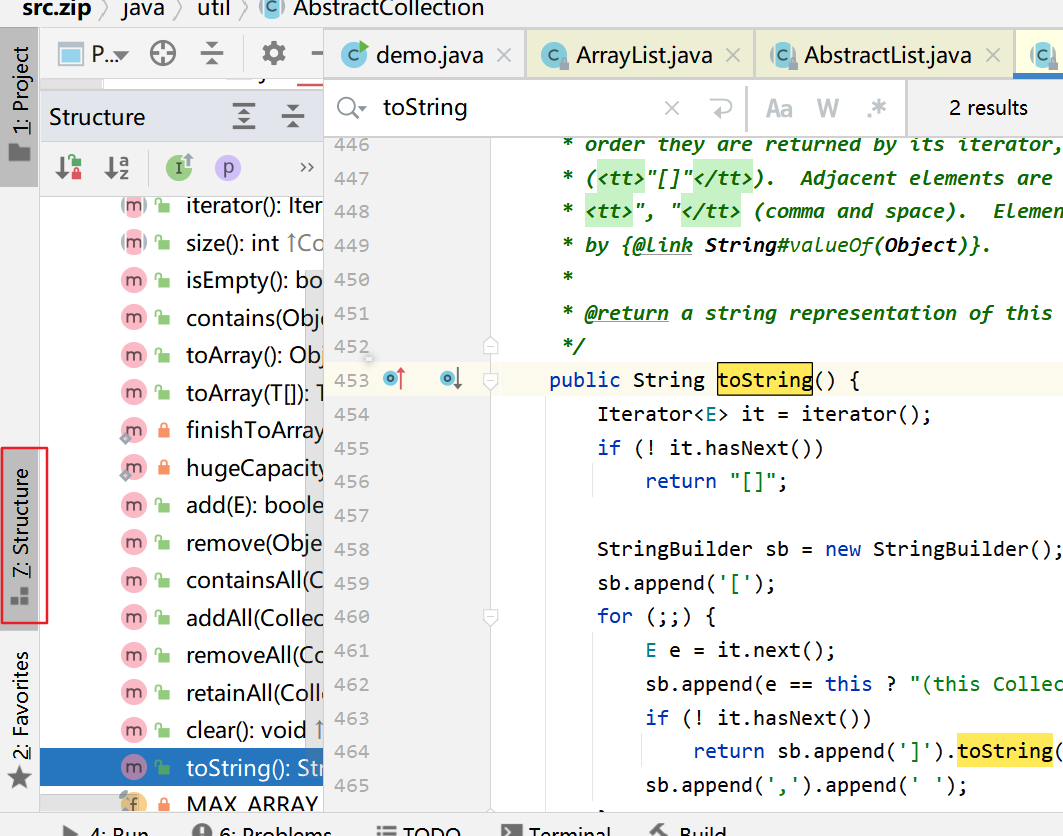Select remove(Object) method
Screen dimensions: 1063x836
[182, 543]
